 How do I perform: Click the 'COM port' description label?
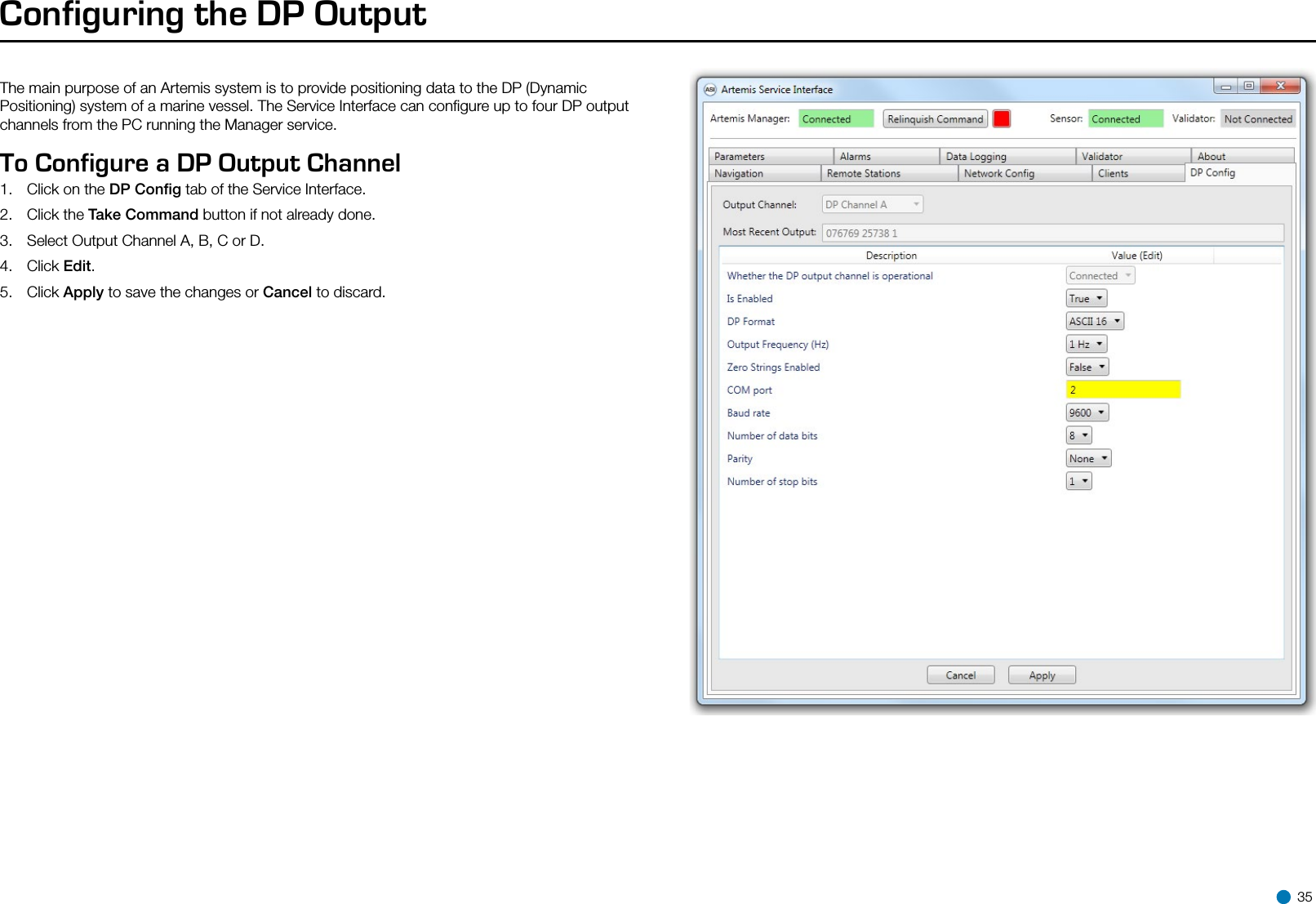coord(749,390)
